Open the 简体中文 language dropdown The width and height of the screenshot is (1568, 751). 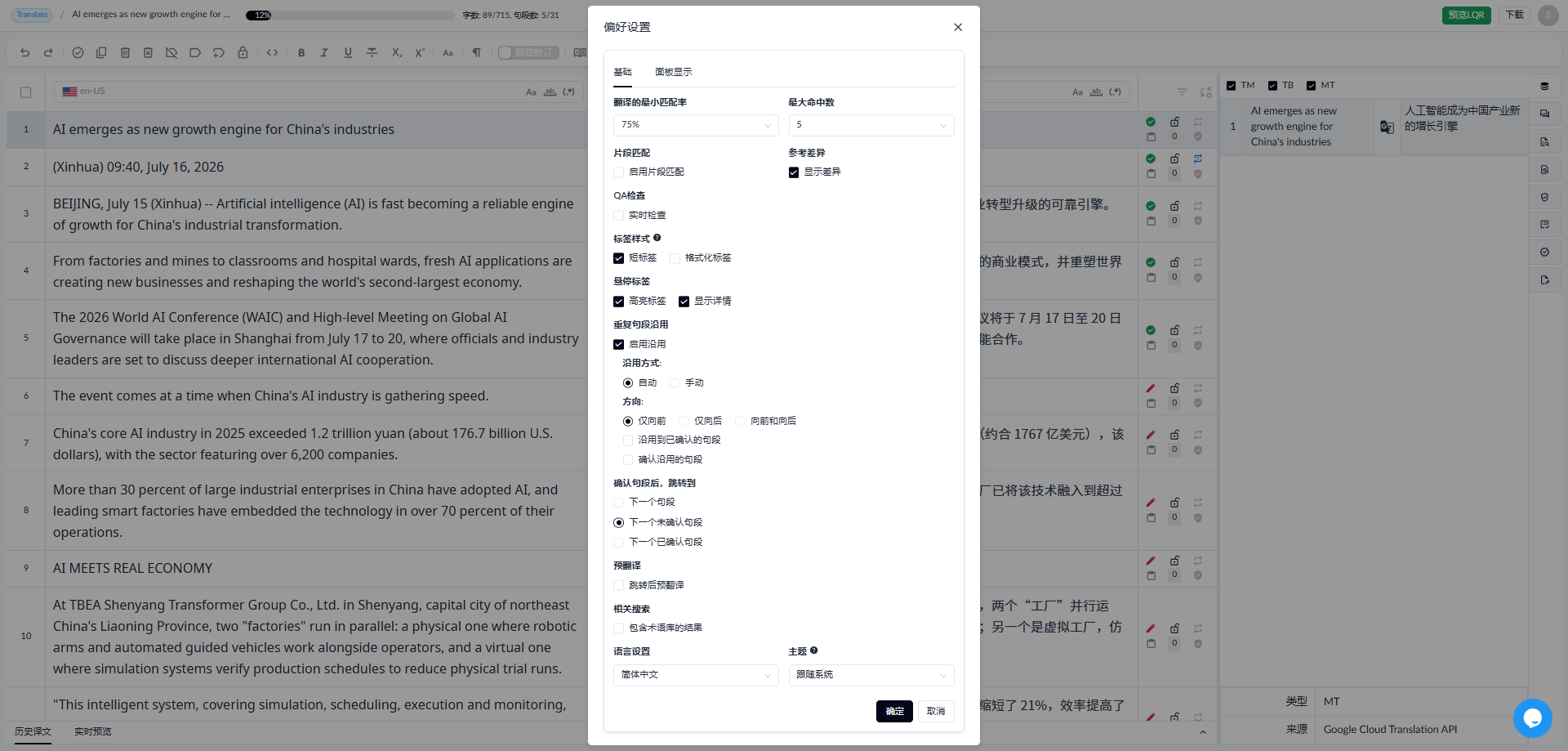click(696, 675)
